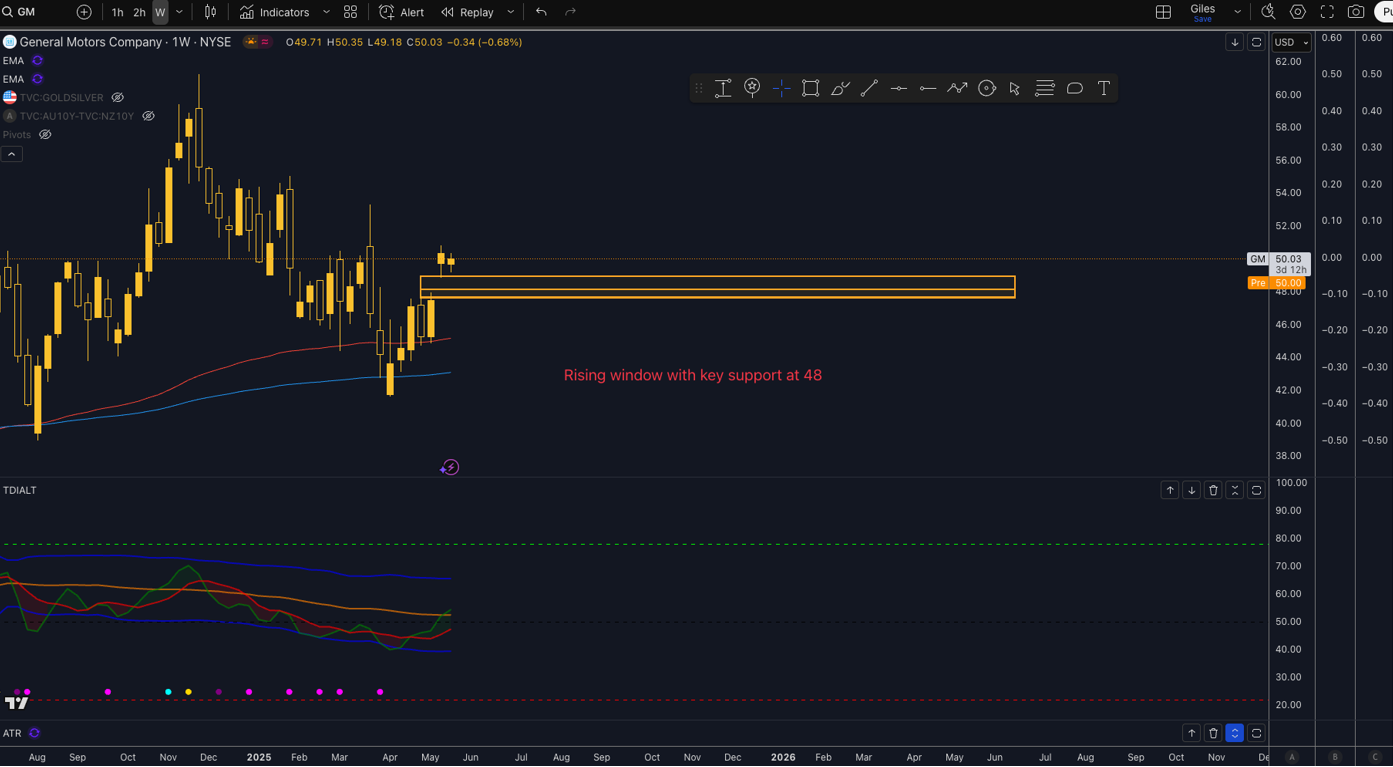Expand the favorite indicators dropdown arrow

(326, 12)
